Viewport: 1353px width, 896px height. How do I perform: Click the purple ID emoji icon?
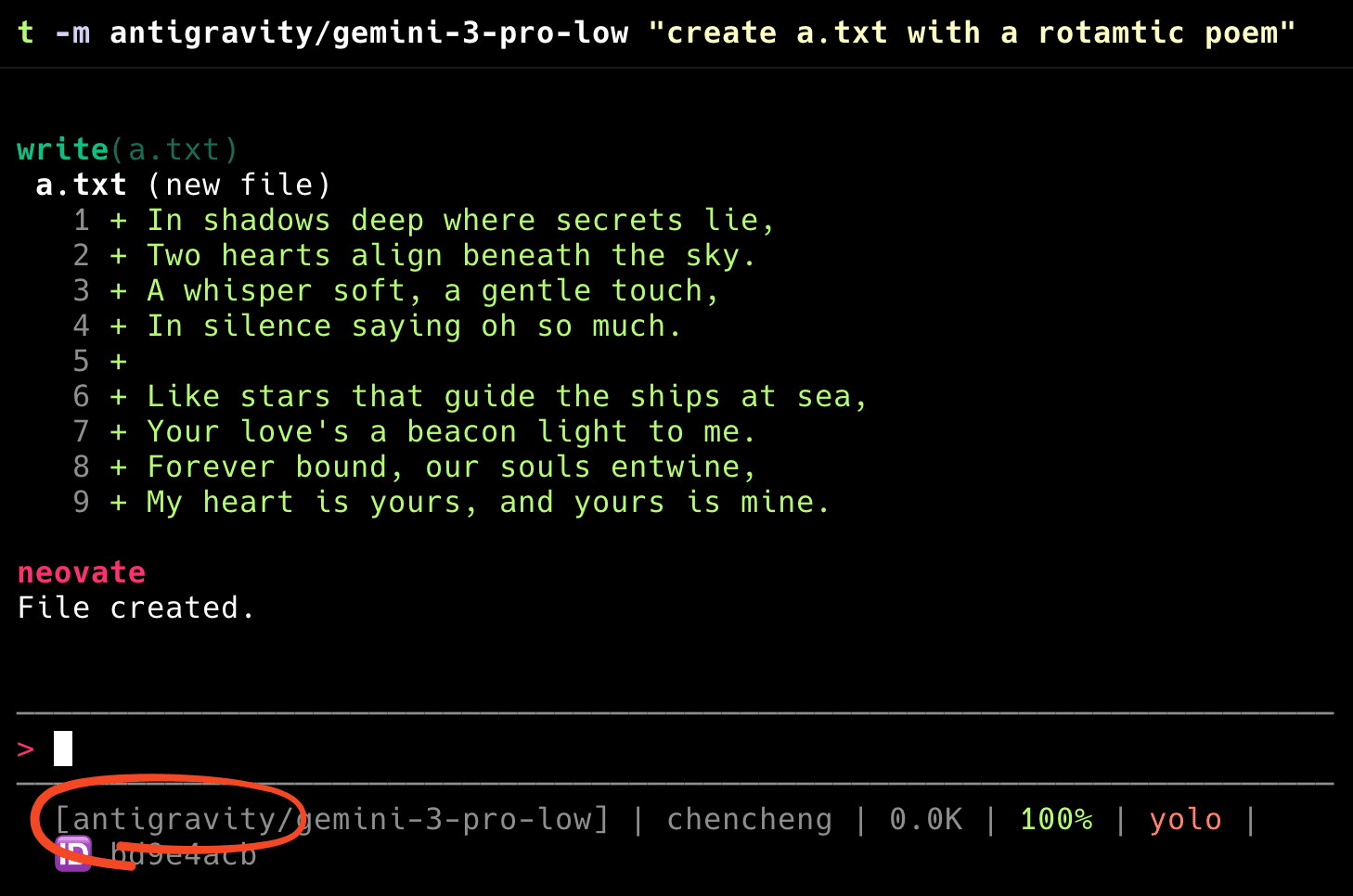click(x=73, y=853)
